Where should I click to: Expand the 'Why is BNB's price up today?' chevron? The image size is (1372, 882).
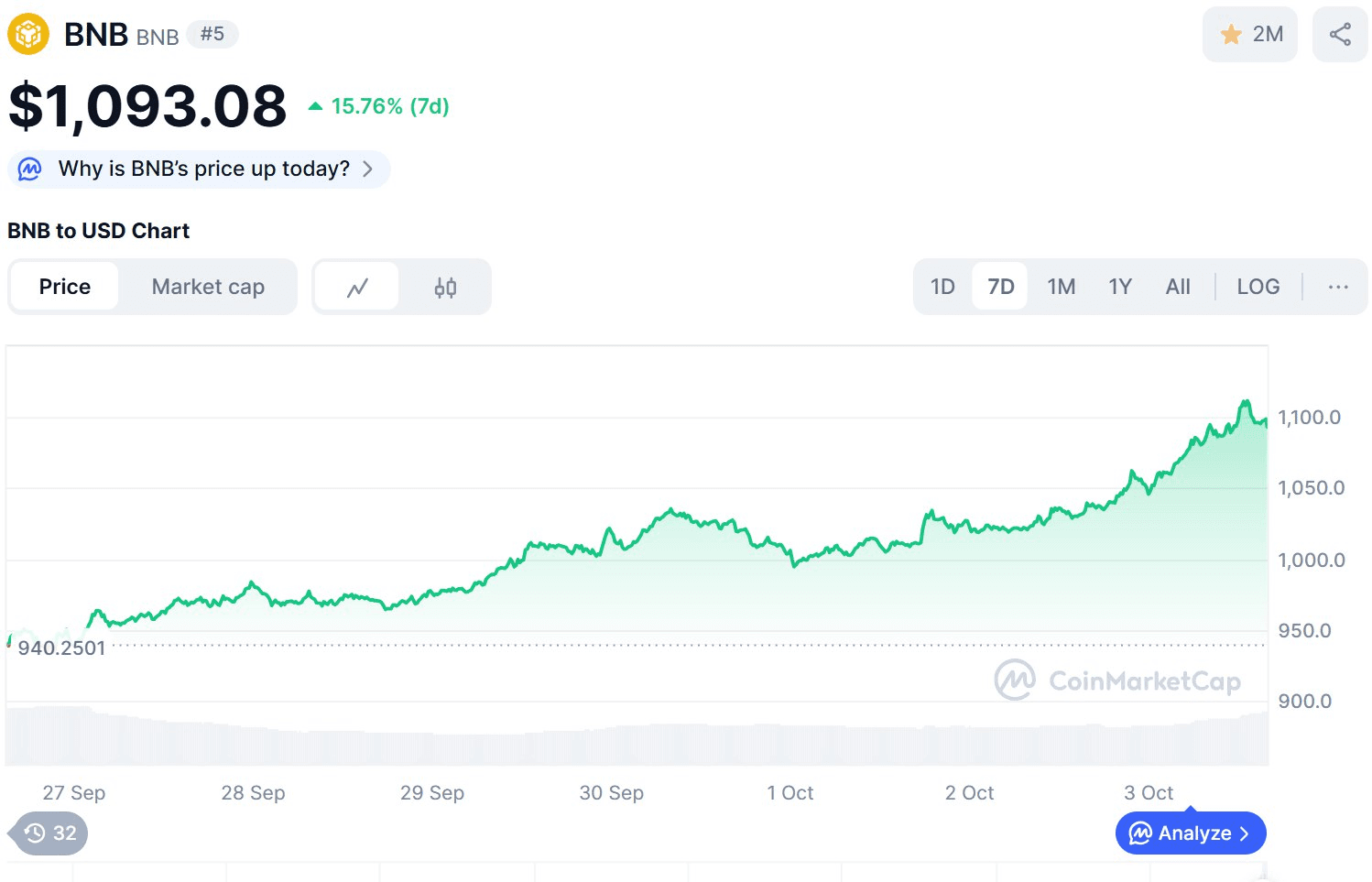click(x=368, y=169)
